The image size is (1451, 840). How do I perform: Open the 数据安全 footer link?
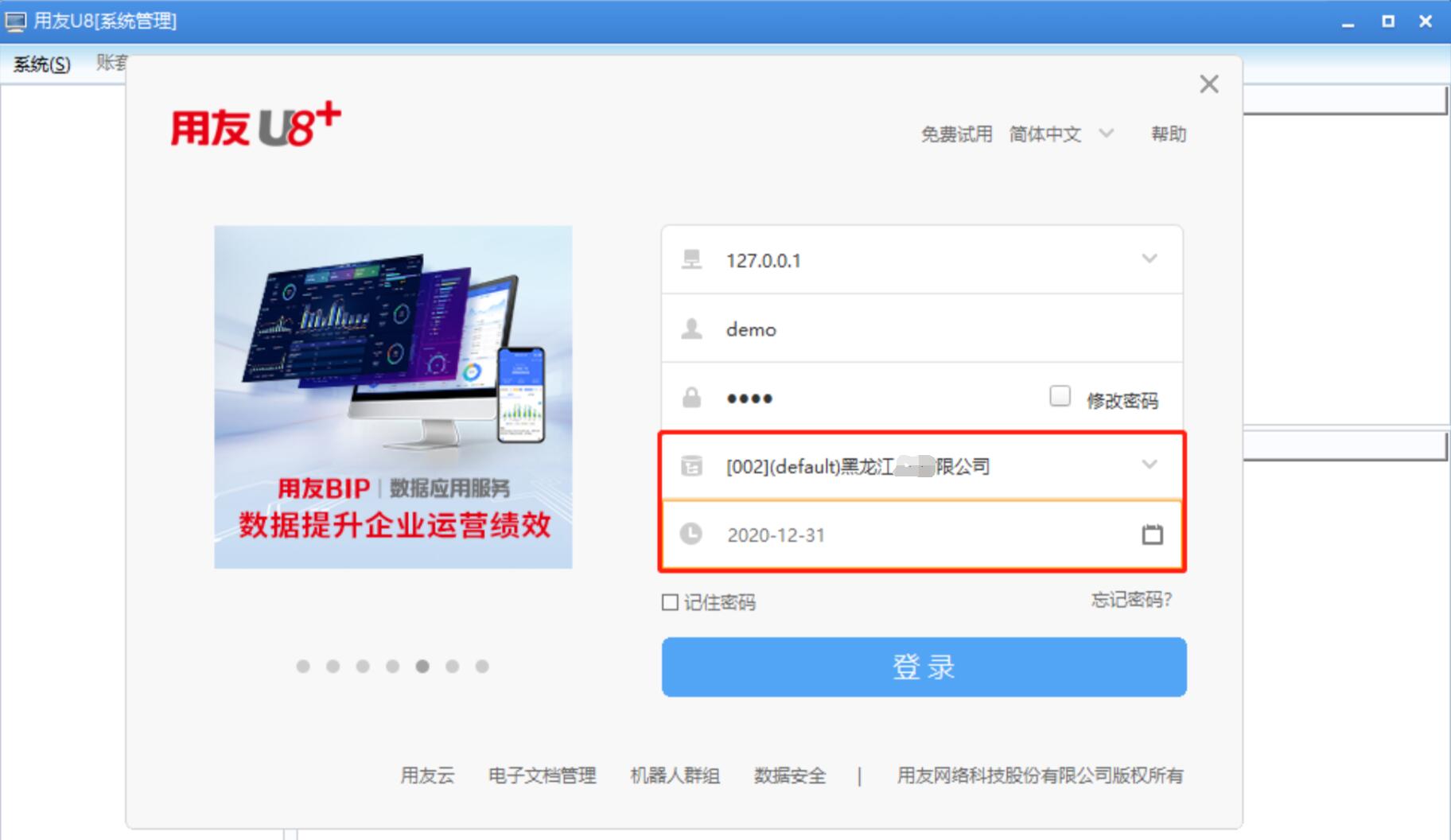point(789,776)
